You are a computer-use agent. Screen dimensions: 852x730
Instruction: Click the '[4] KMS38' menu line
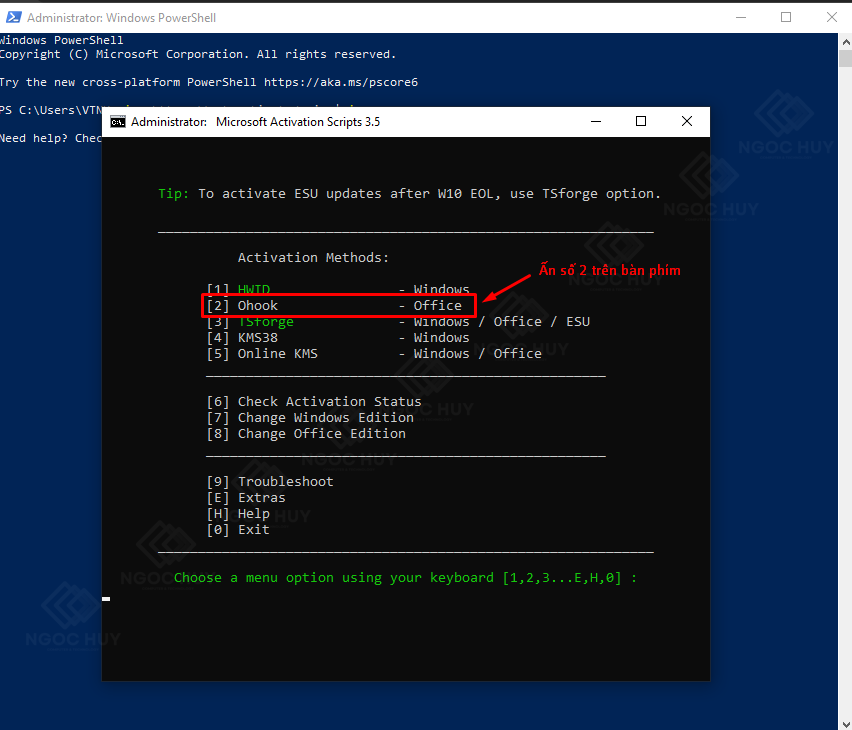coord(337,338)
